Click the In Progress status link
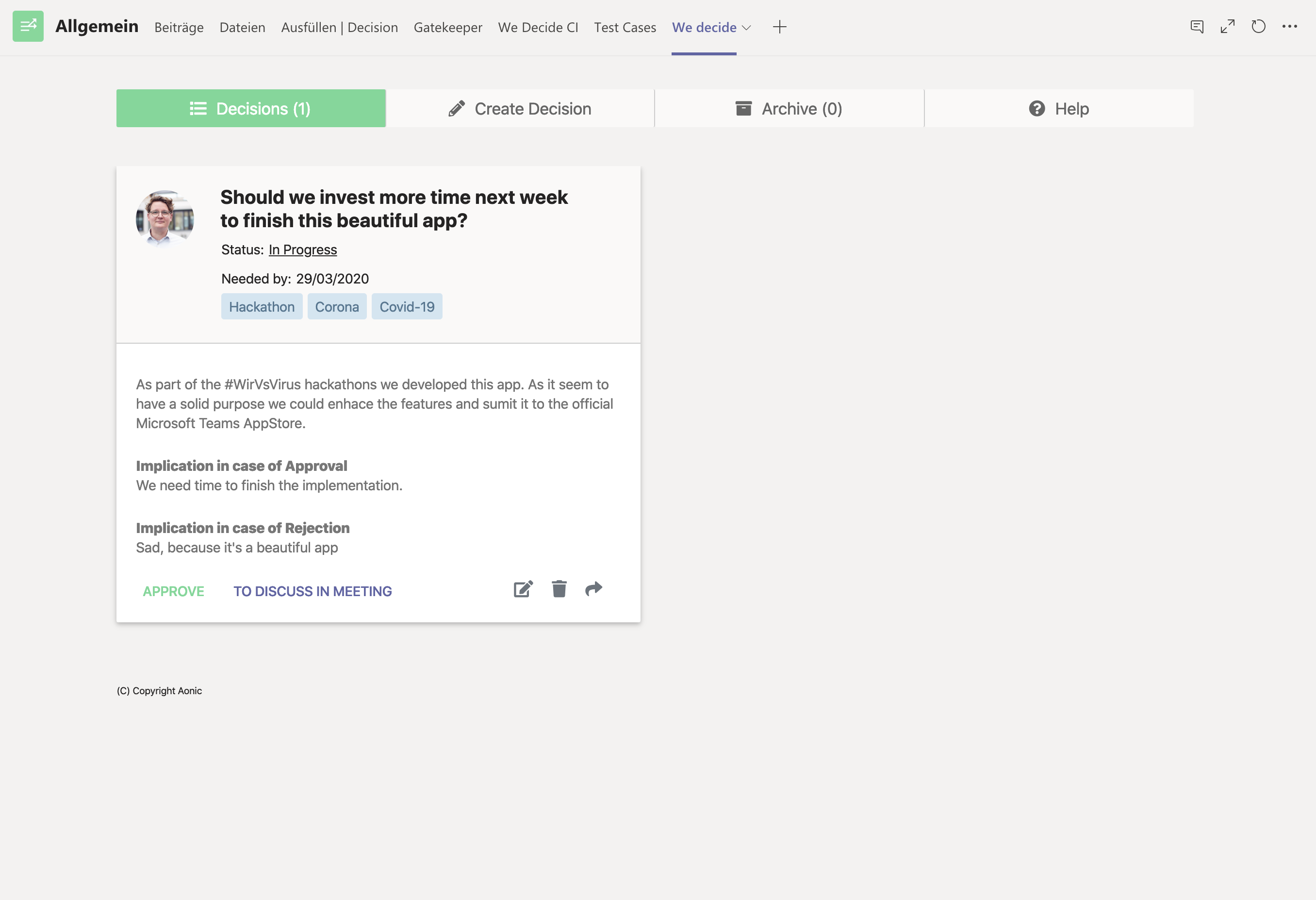 [x=302, y=250]
